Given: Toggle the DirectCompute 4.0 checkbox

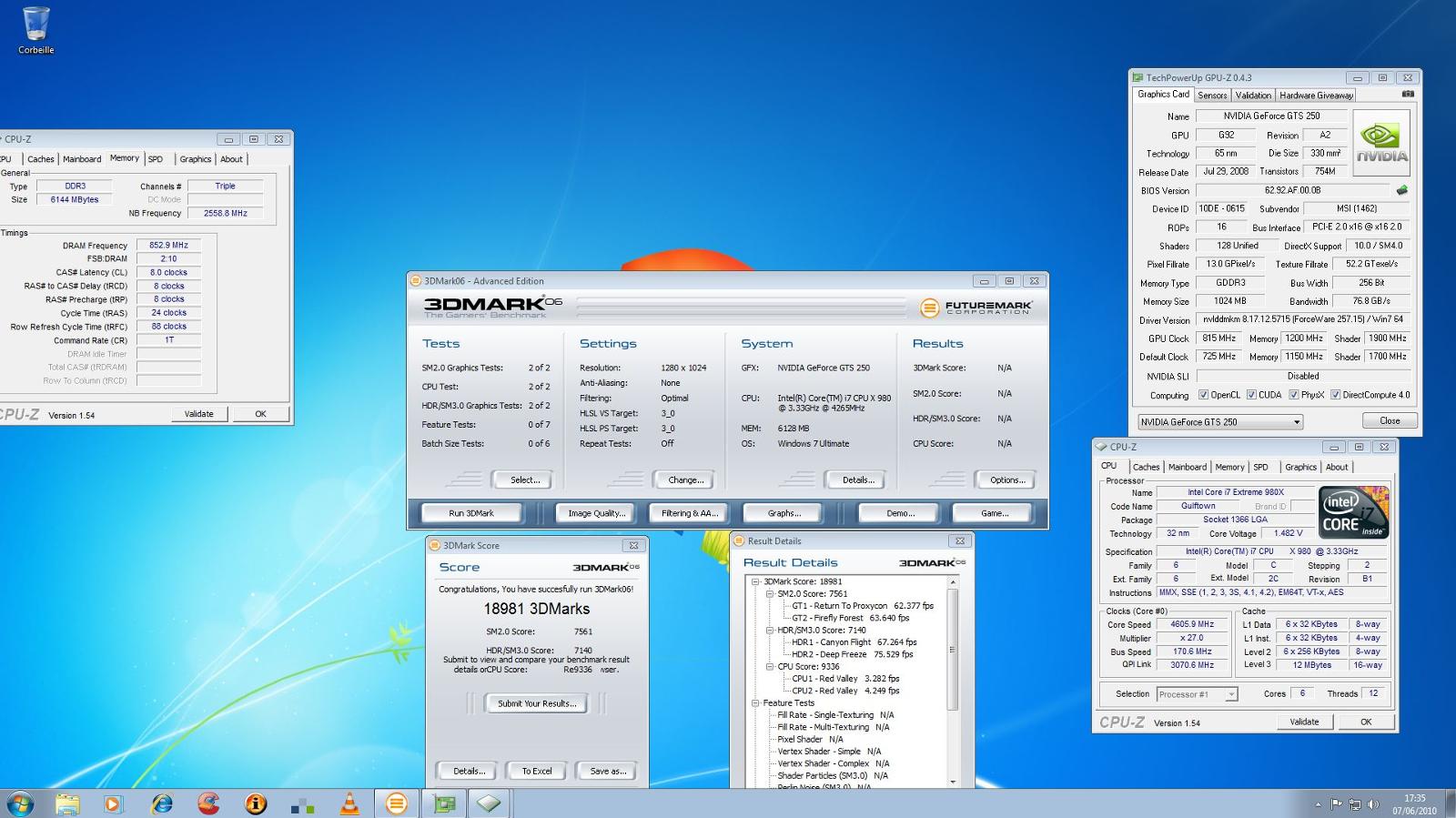Looking at the screenshot, I should pos(1335,395).
